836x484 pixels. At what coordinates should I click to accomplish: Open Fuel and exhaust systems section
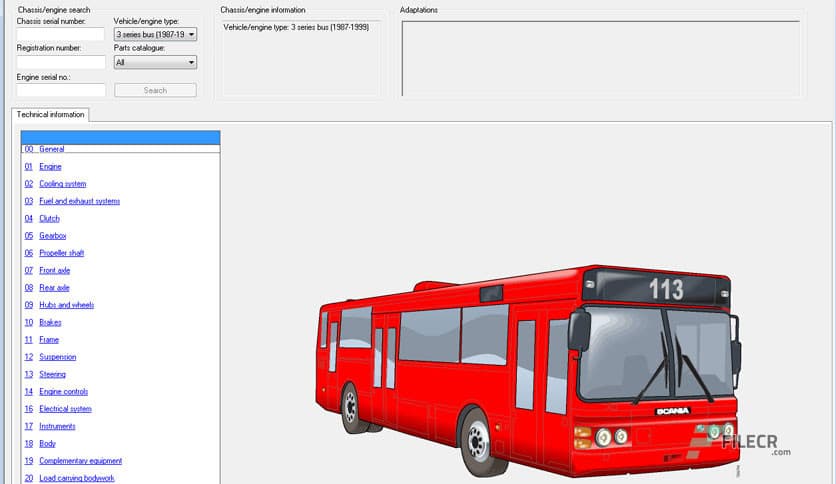pos(79,201)
